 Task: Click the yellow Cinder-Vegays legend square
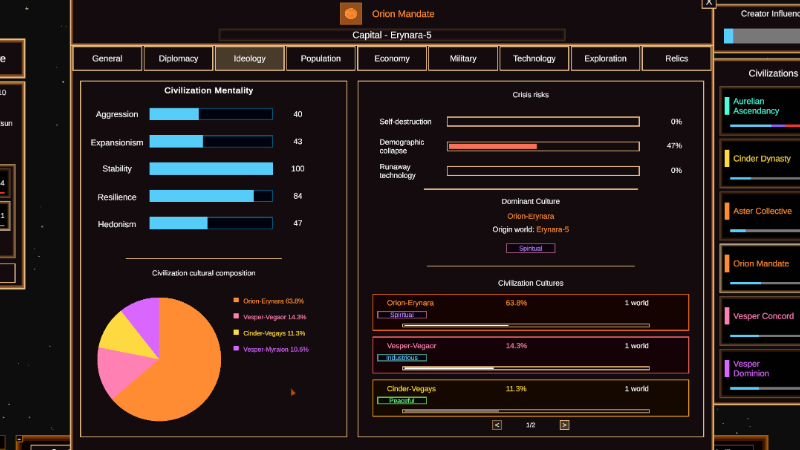click(x=236, y=333)
